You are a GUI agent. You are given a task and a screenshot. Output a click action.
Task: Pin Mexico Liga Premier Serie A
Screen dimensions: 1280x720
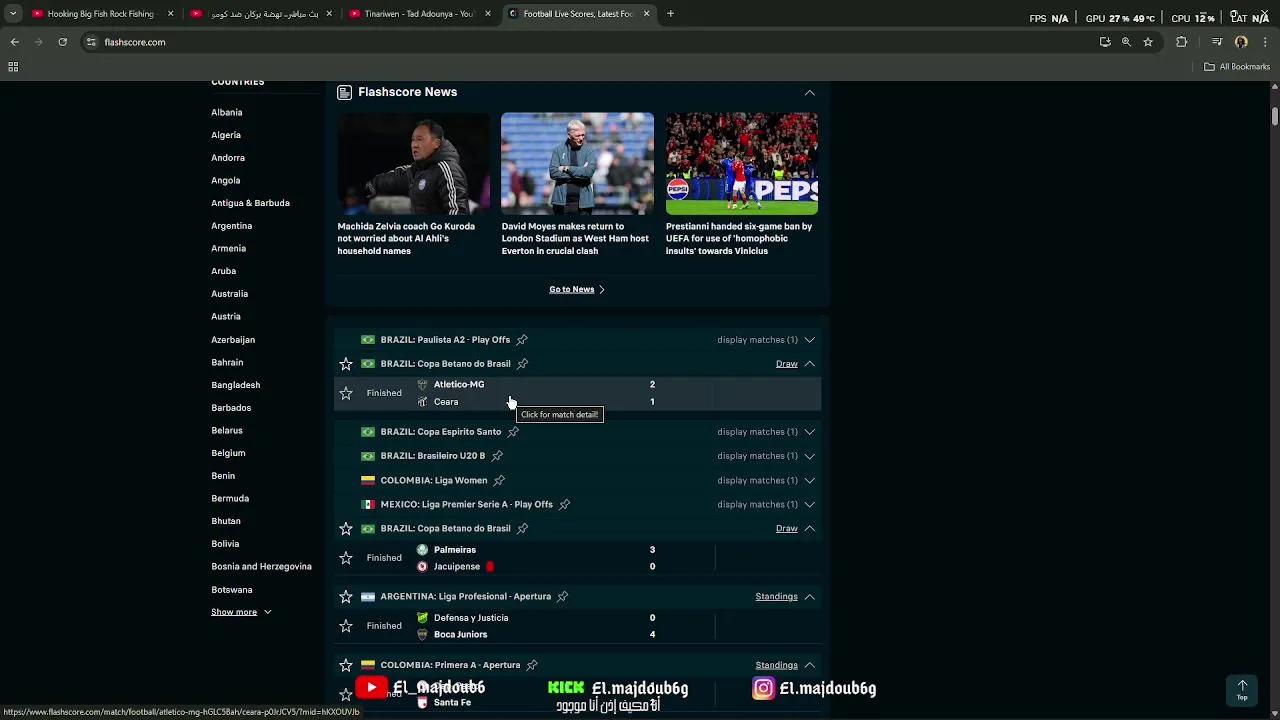564,505
